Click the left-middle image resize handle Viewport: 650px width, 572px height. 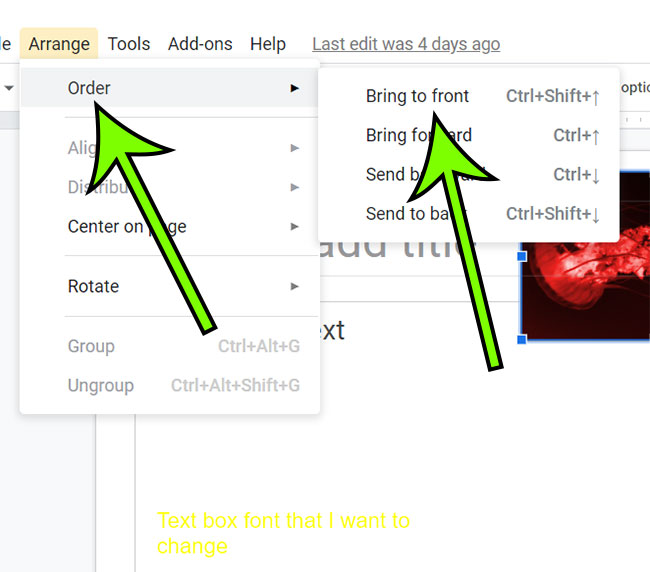pos(522,256)
